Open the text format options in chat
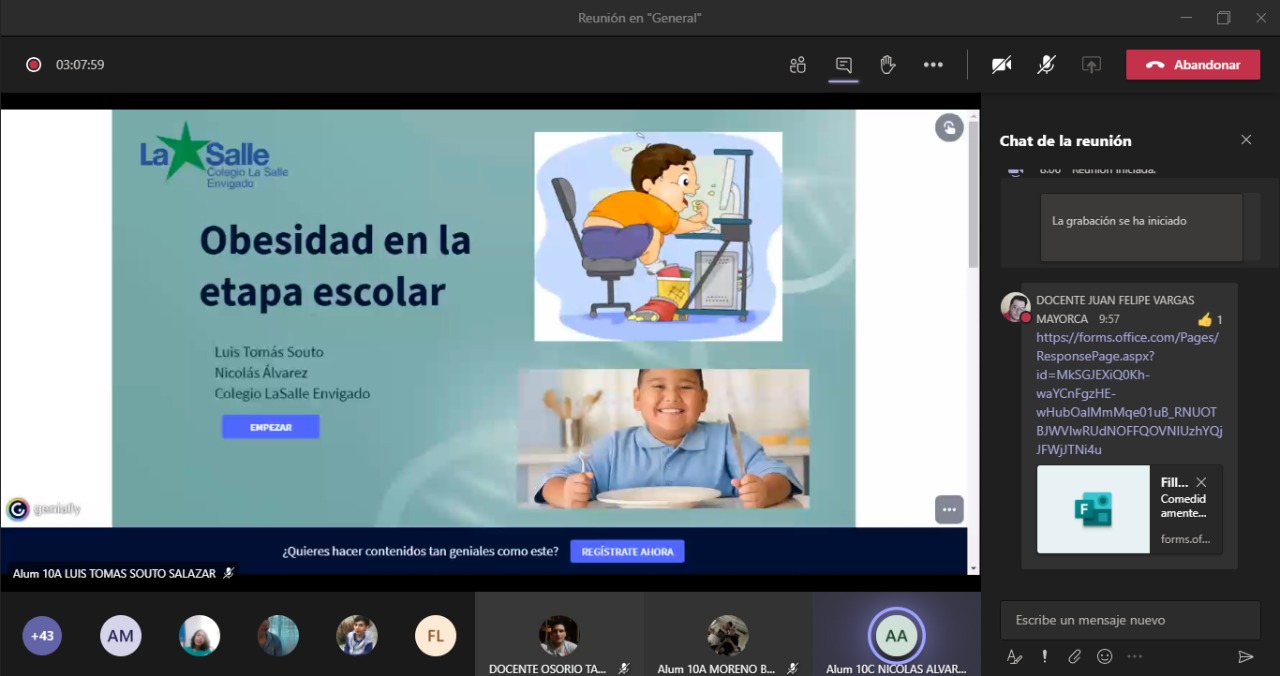 [1014, 657]
